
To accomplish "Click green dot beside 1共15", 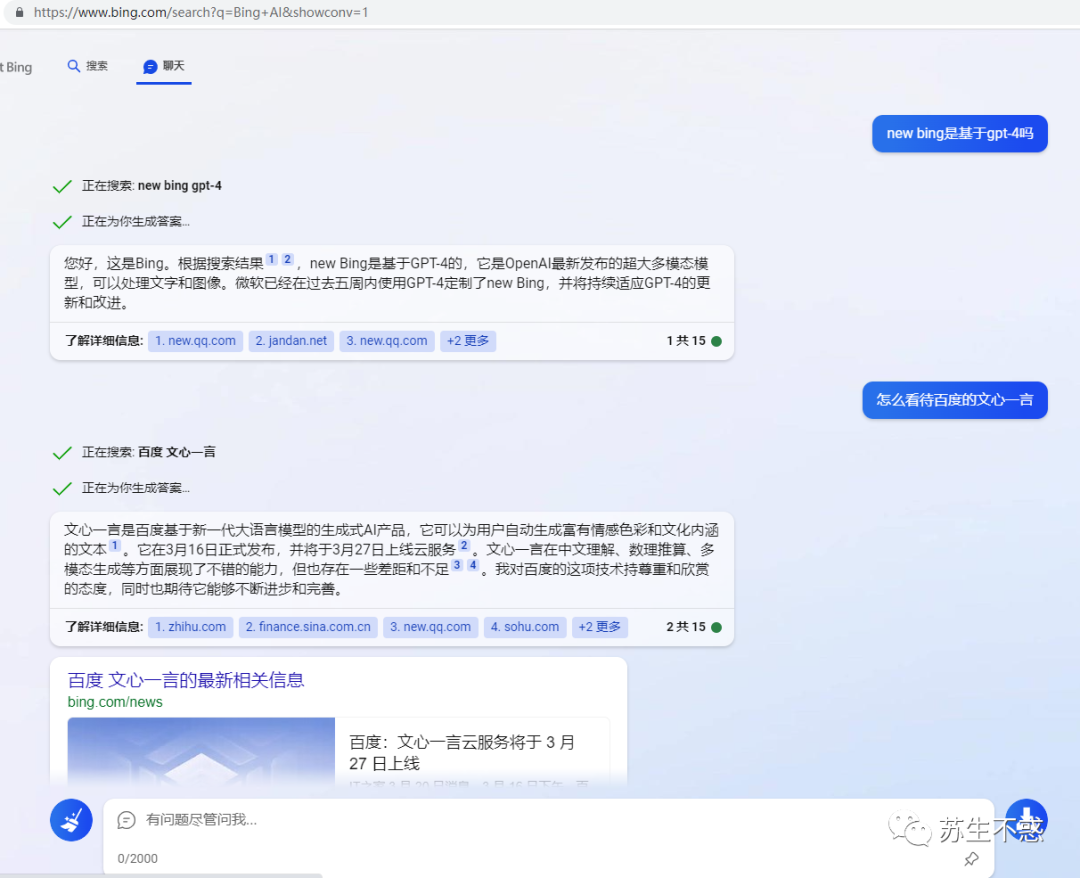I will (x=716, y=341).
